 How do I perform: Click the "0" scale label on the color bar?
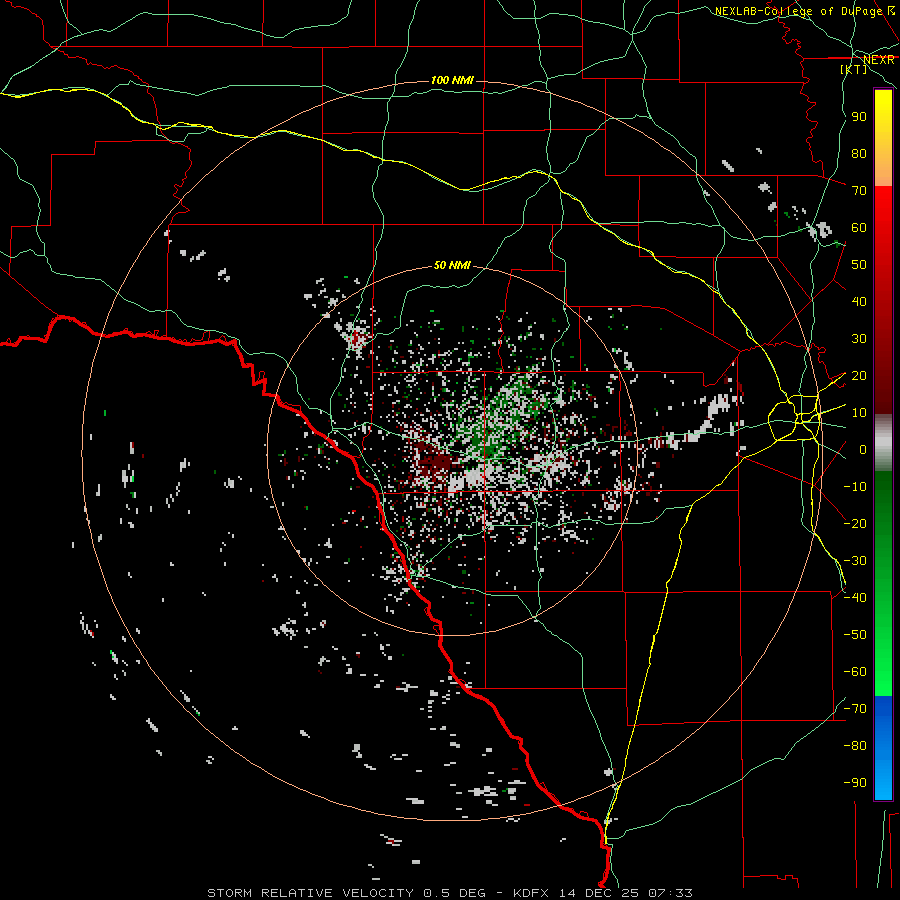point(863,450)
